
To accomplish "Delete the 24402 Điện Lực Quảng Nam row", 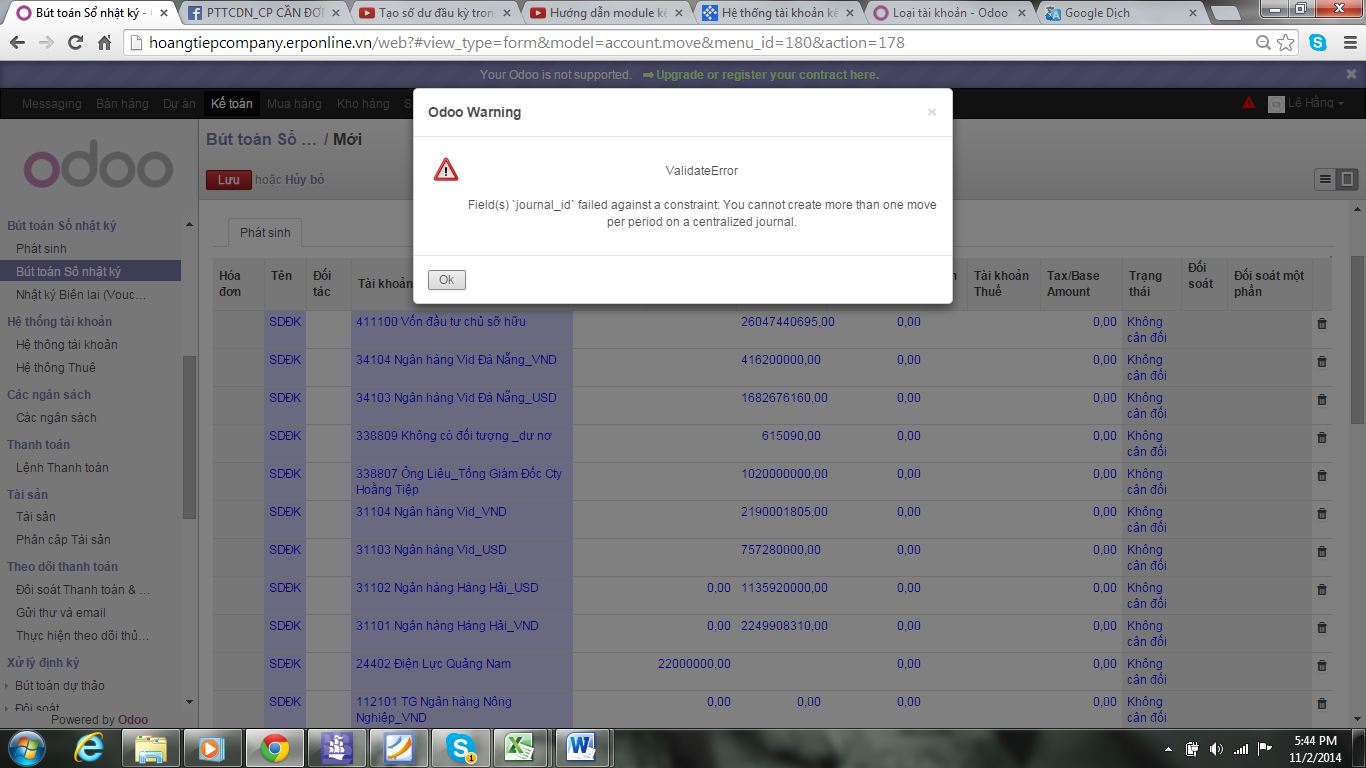I will 1322,665.
